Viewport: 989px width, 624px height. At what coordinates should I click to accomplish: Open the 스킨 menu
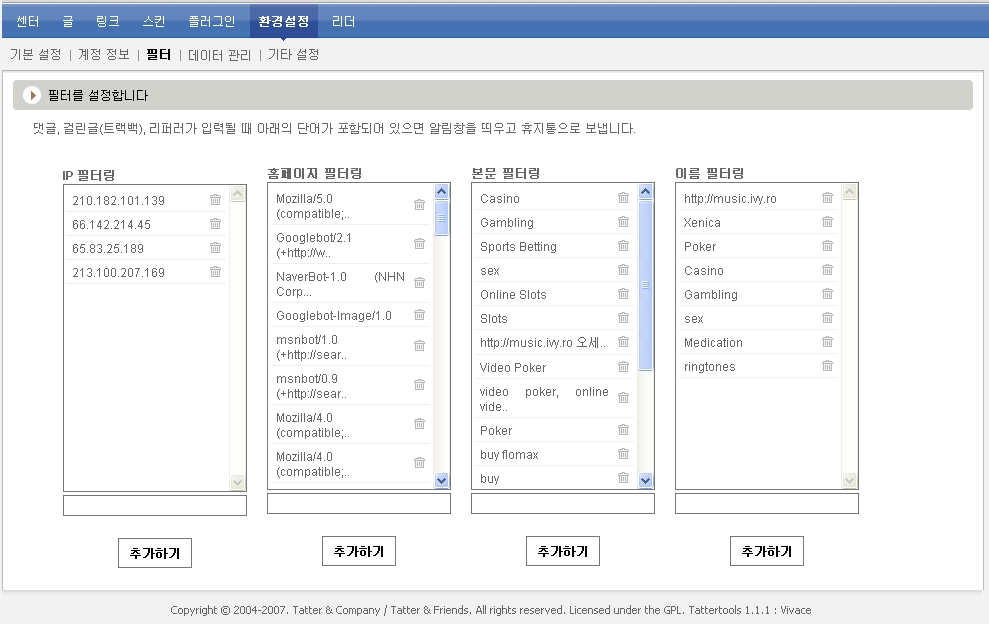[x=154, y=21]
